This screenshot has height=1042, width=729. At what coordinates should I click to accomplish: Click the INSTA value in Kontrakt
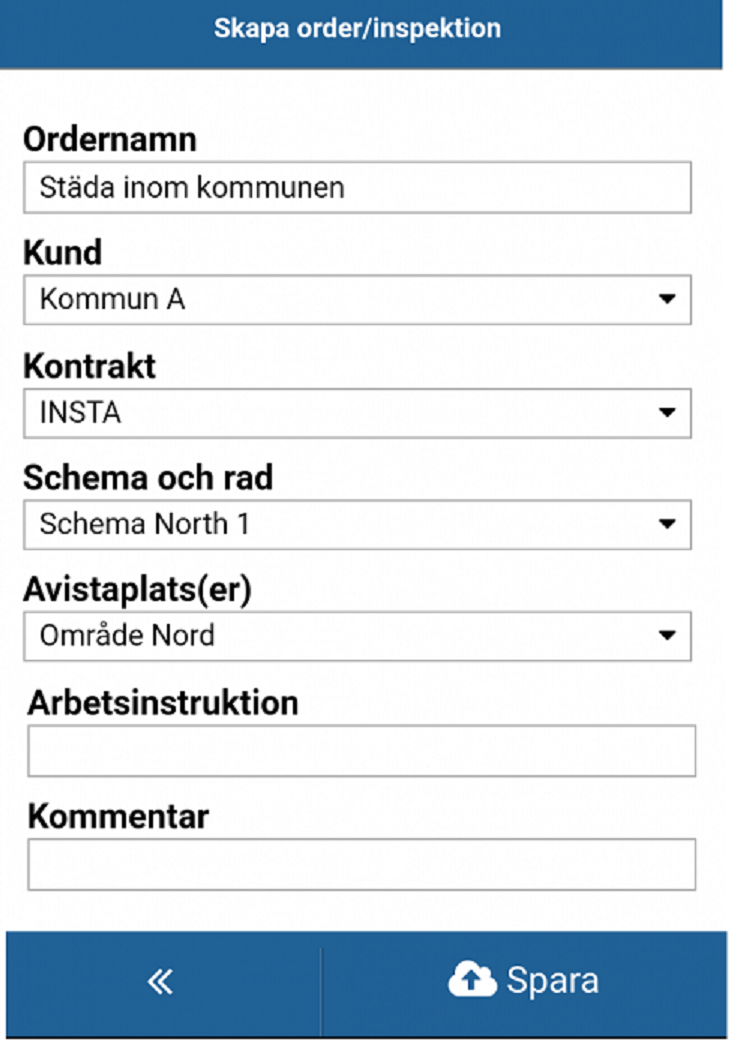[x=80, y=413]
